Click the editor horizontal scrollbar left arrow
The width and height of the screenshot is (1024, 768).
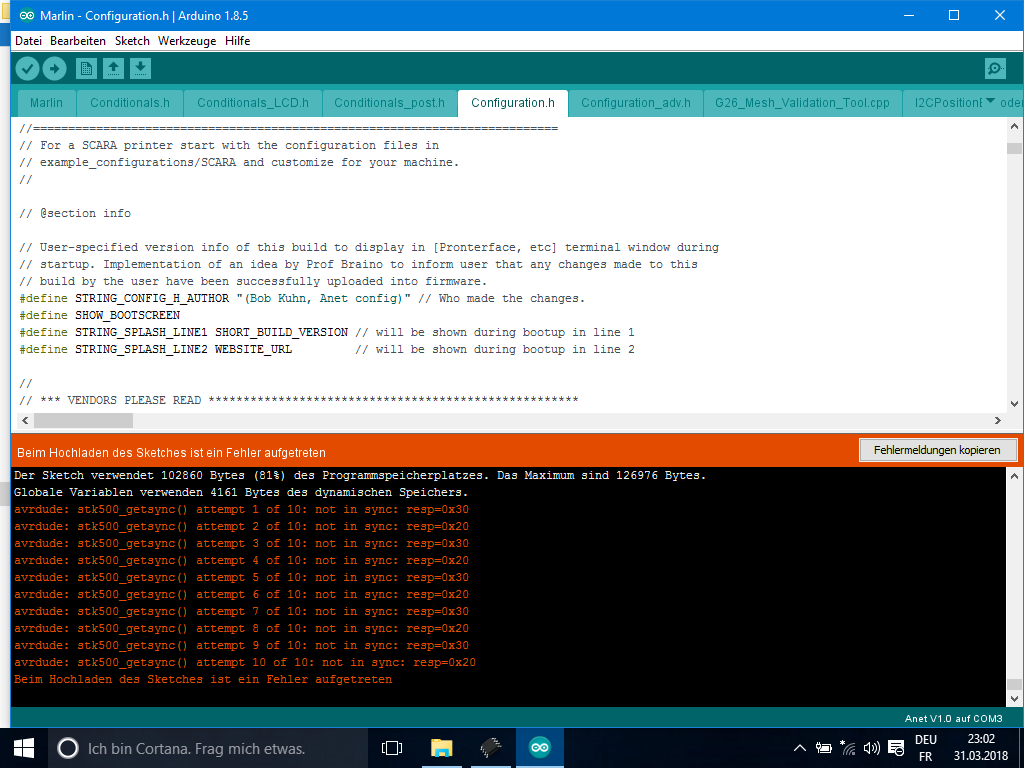click(x=25, y=421)
